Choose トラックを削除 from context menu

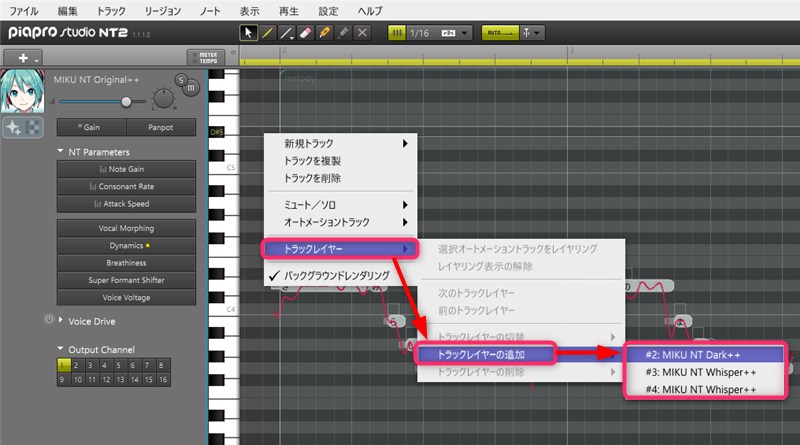pyautogui.click(x=341, y=178)
